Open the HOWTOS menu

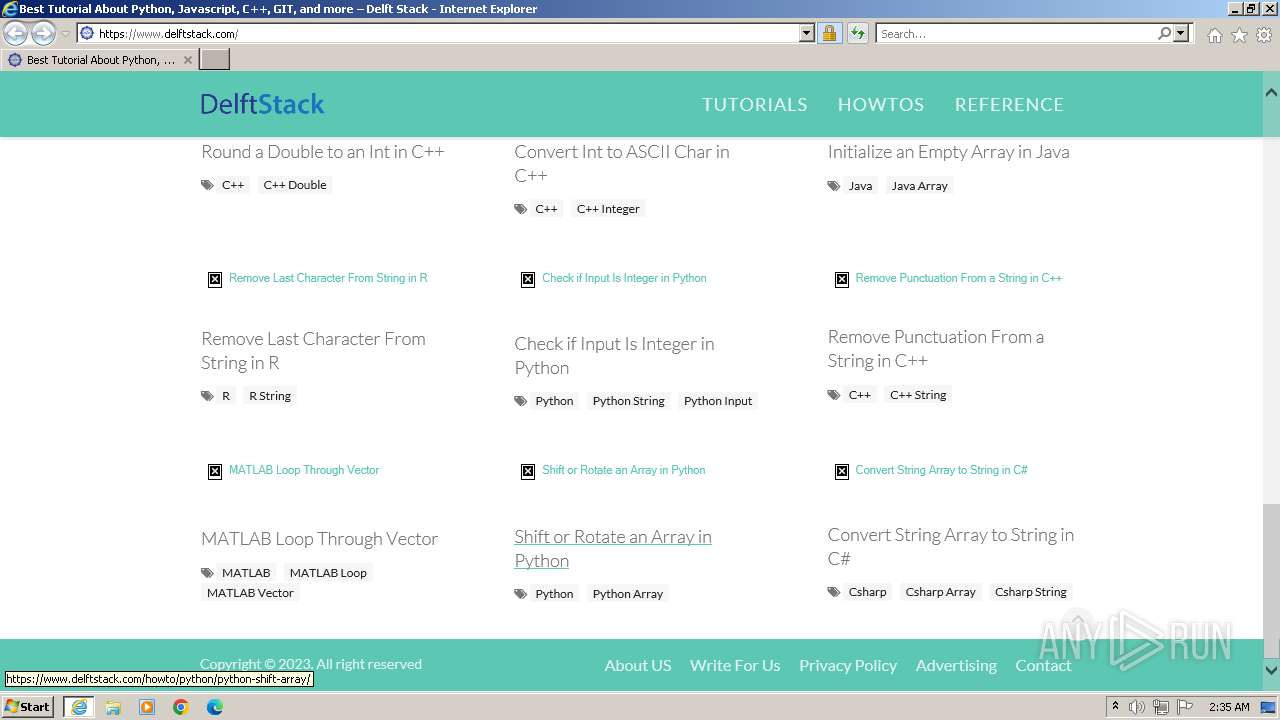(881, 104)
